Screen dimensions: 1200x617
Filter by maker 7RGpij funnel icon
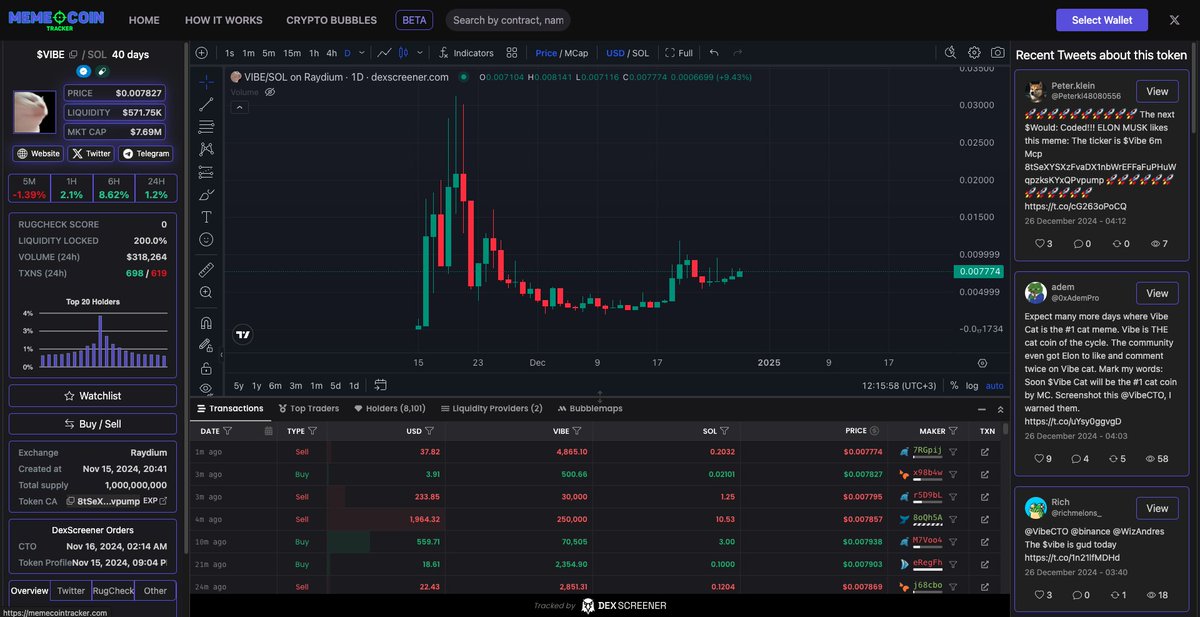953,451
